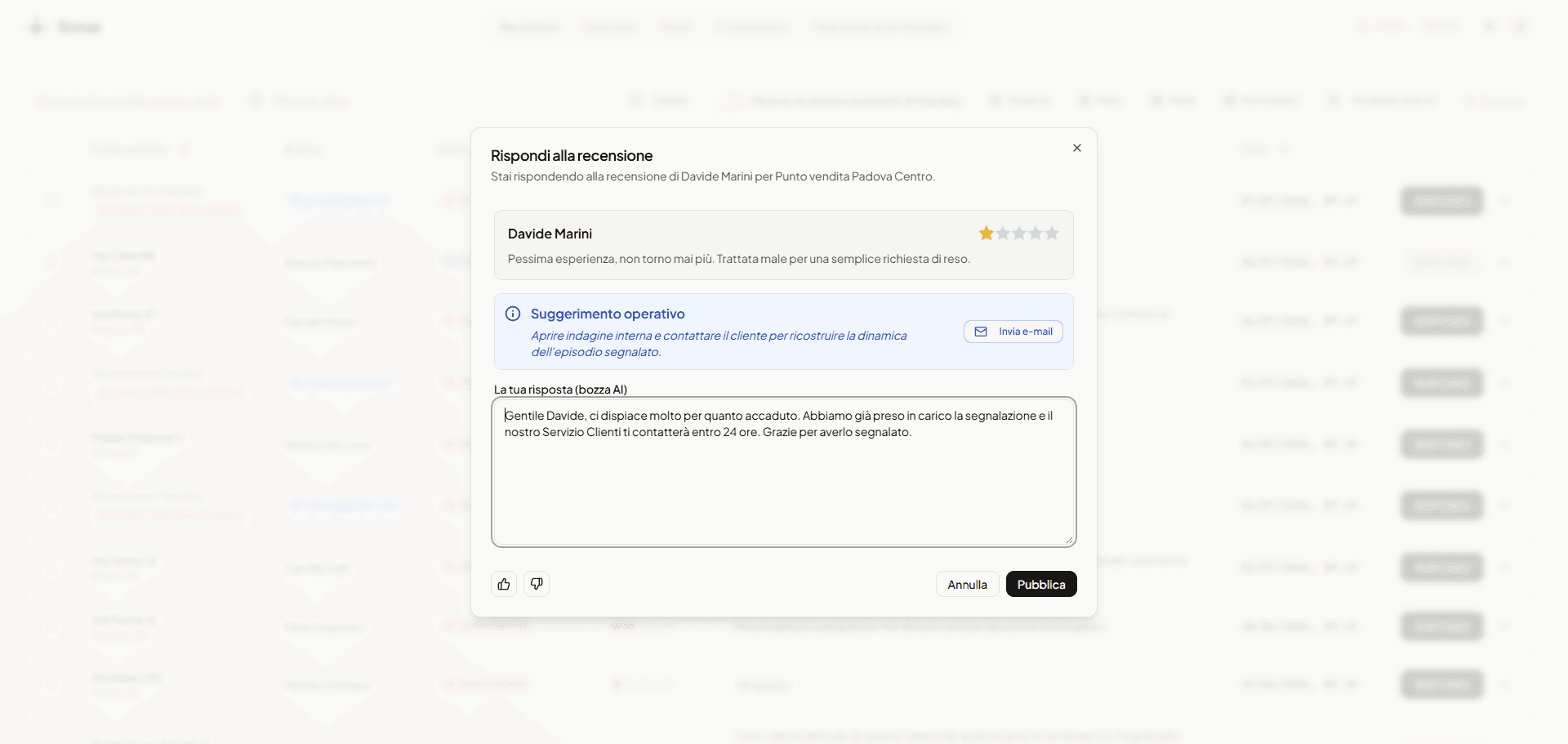This screenshot has height=744, width=1568.
Task: Click the blurred toggle switch in toolbar
Action: pyautogui.click(x=732, y=101)
